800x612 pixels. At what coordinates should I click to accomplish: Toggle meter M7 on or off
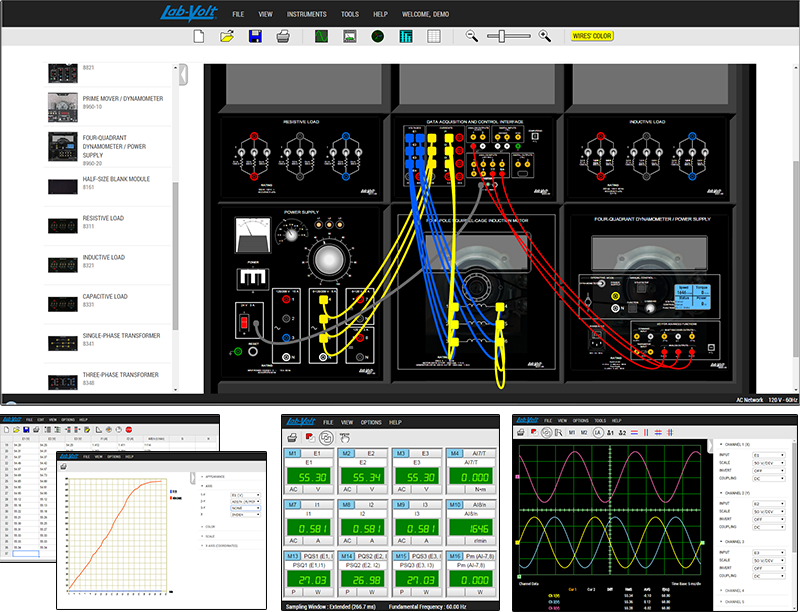click(292, 504)
